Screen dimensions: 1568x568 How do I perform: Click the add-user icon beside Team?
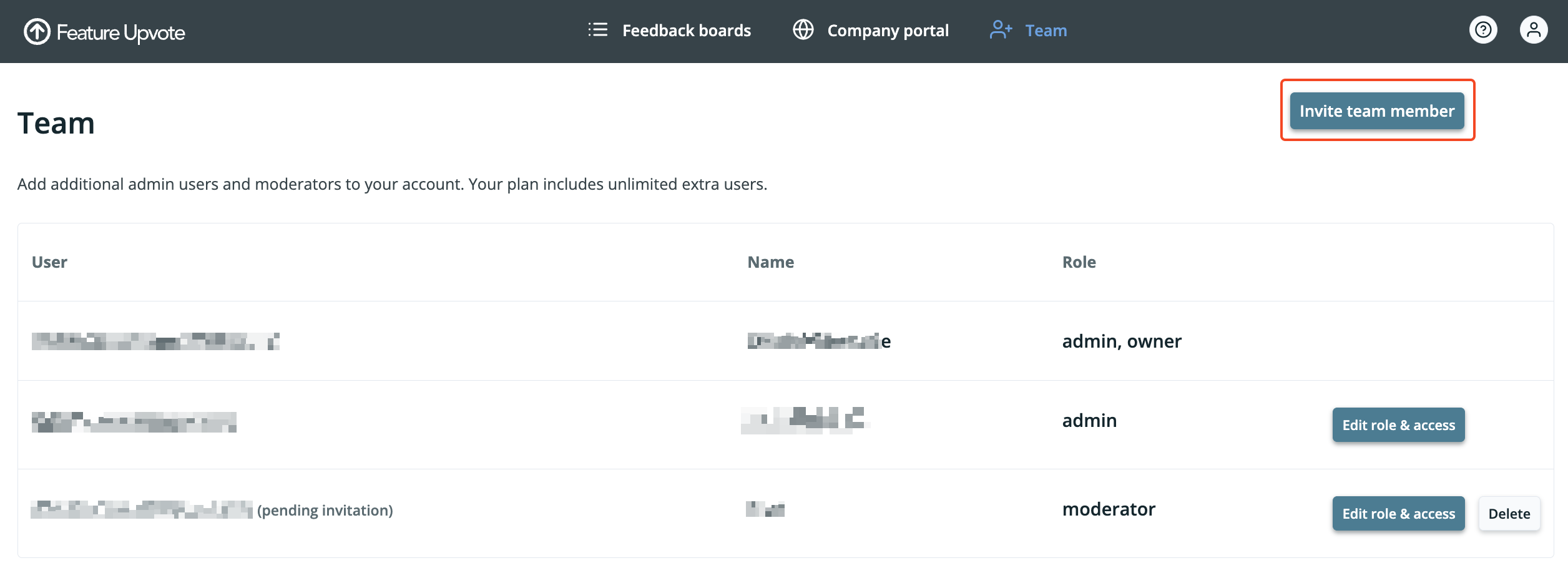click(x=1001, y=30)
